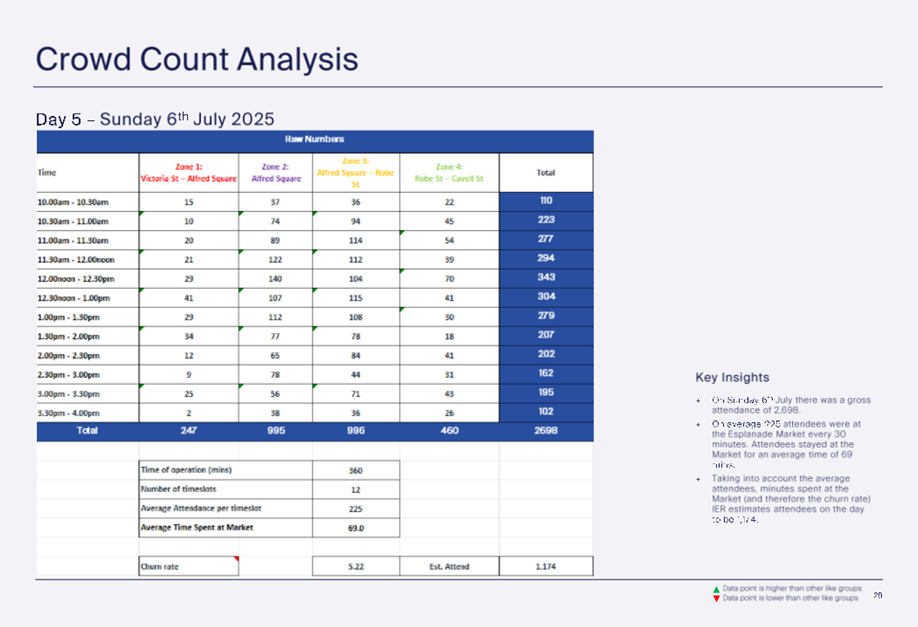The width and height of the screenshot is (918, 627).
Task: Click the Average Time Spent at Market value
Action: coord(355,528)
